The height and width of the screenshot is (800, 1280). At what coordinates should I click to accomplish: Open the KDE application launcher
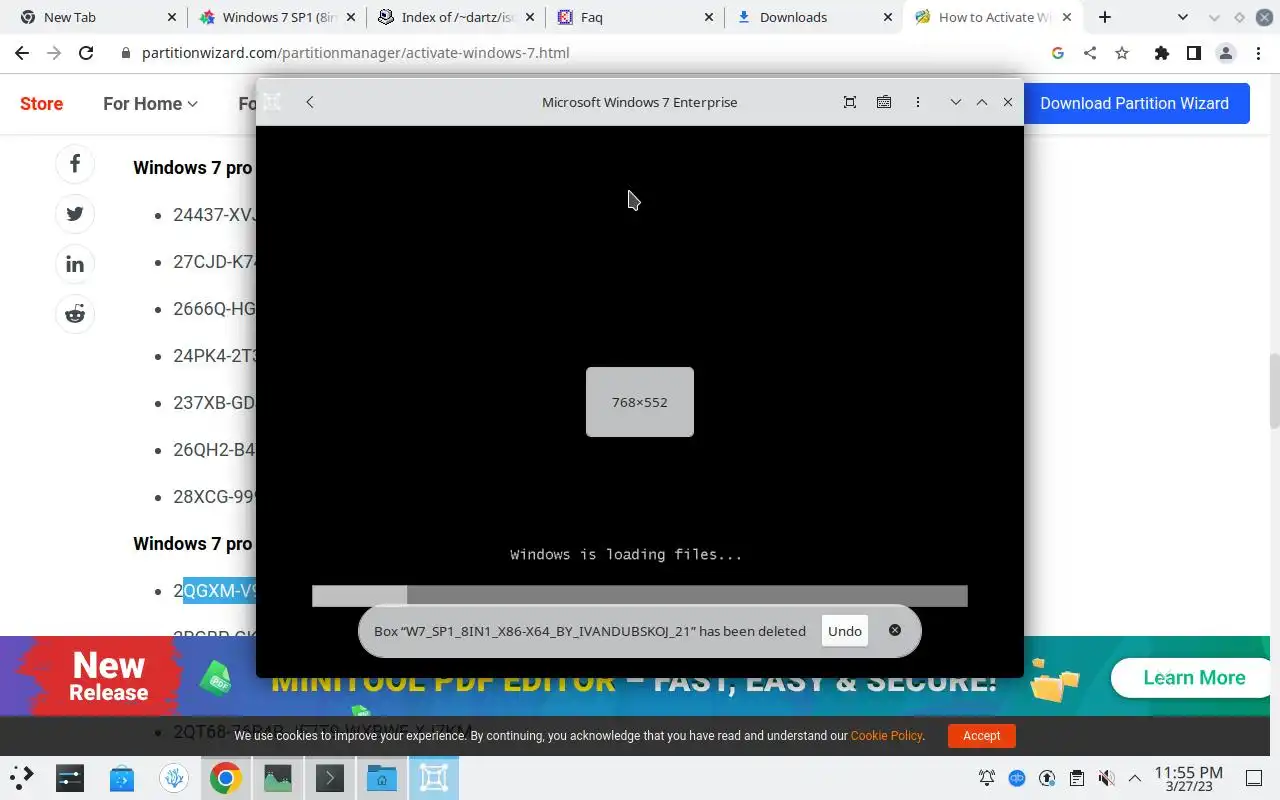pyautogui.click(x=22, y=777)
